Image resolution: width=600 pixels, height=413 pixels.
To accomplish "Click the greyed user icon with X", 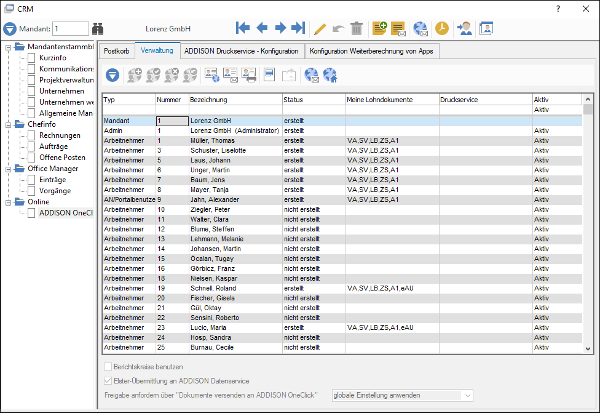I will click(x=171, y=75).
